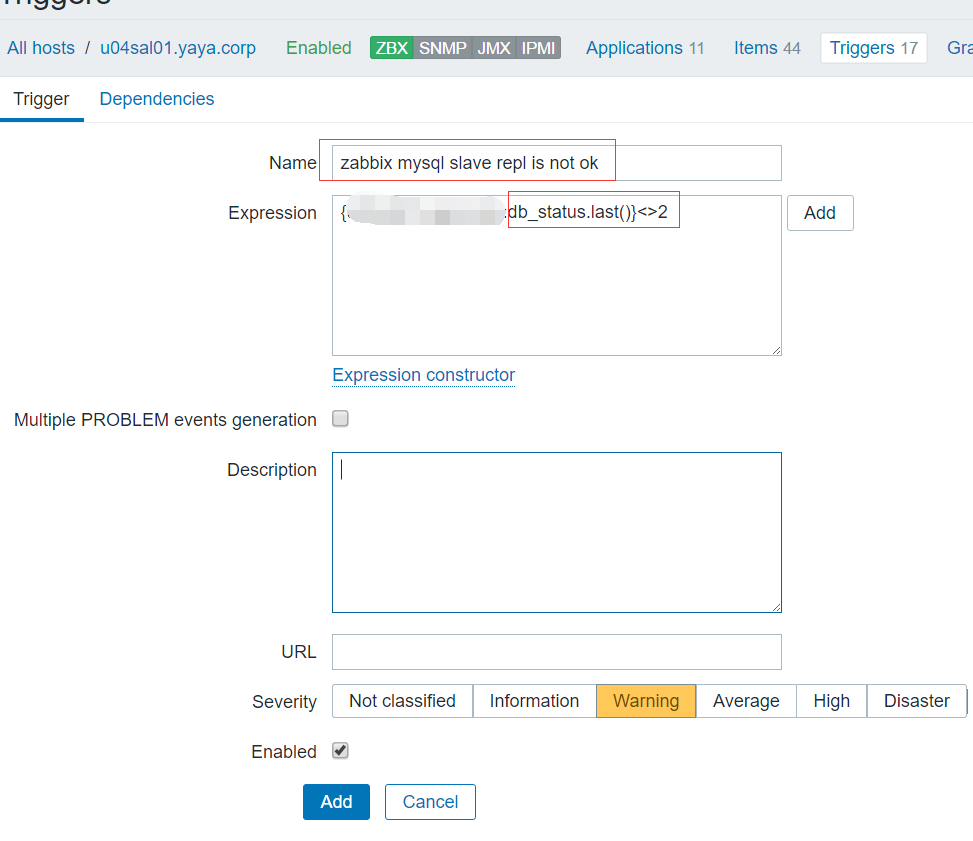
Task: Switch to the Dependencies tab
Action: tap(157, 99)
